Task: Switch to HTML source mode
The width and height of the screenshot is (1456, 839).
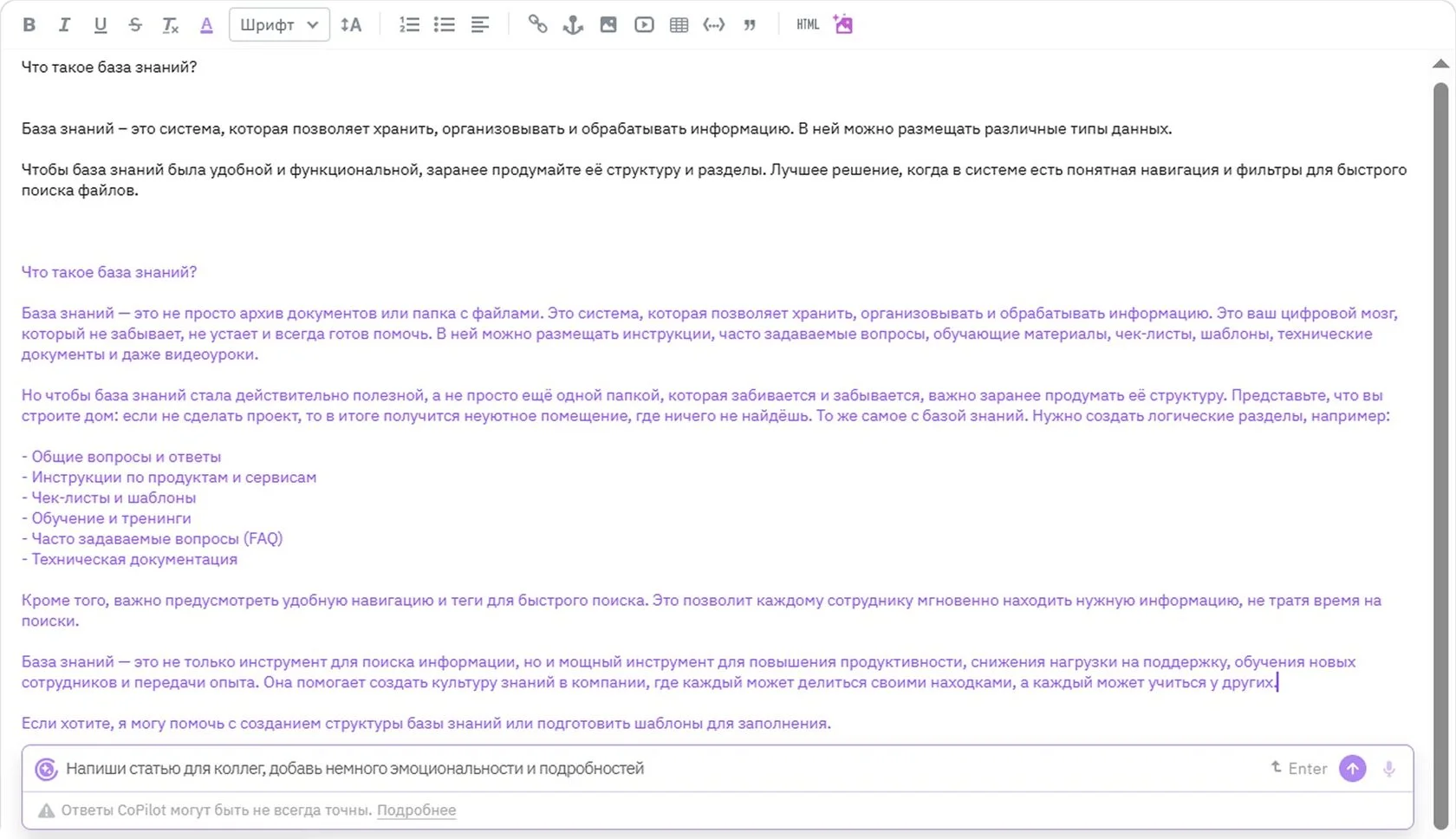Action: coord(808,25)
